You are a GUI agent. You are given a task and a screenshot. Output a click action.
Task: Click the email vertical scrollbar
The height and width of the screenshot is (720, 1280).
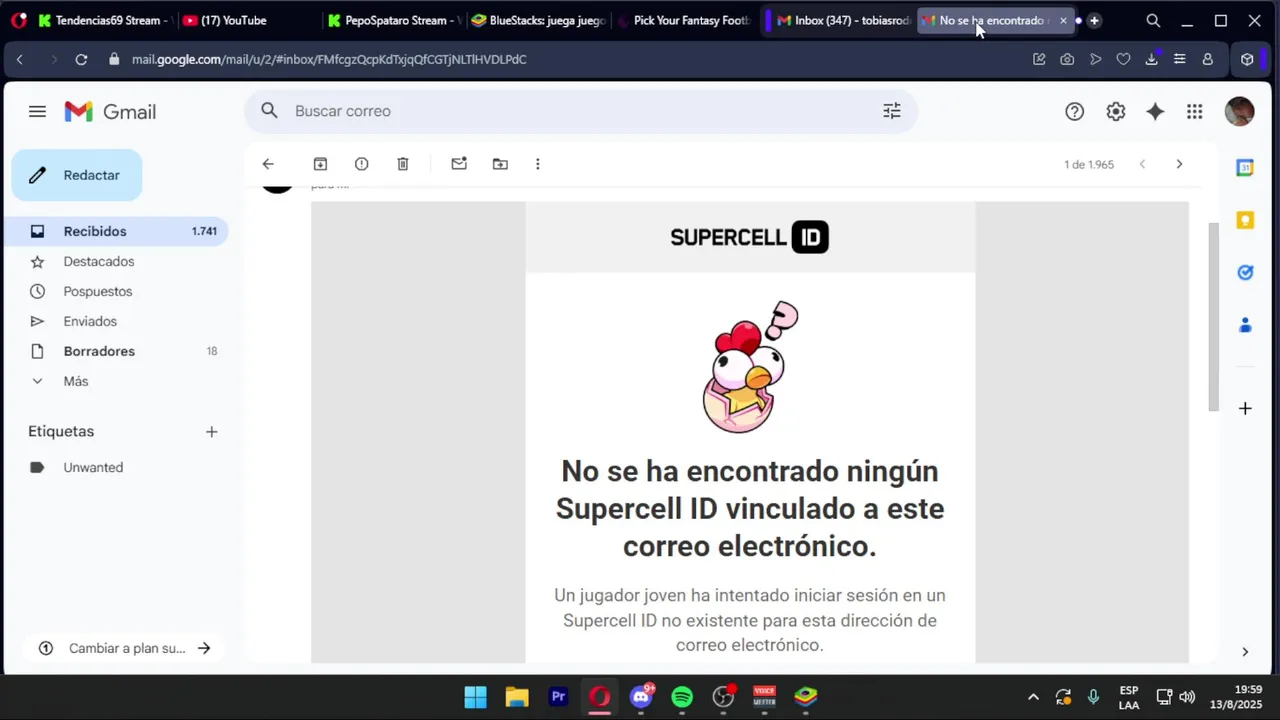click(1214, 316)
